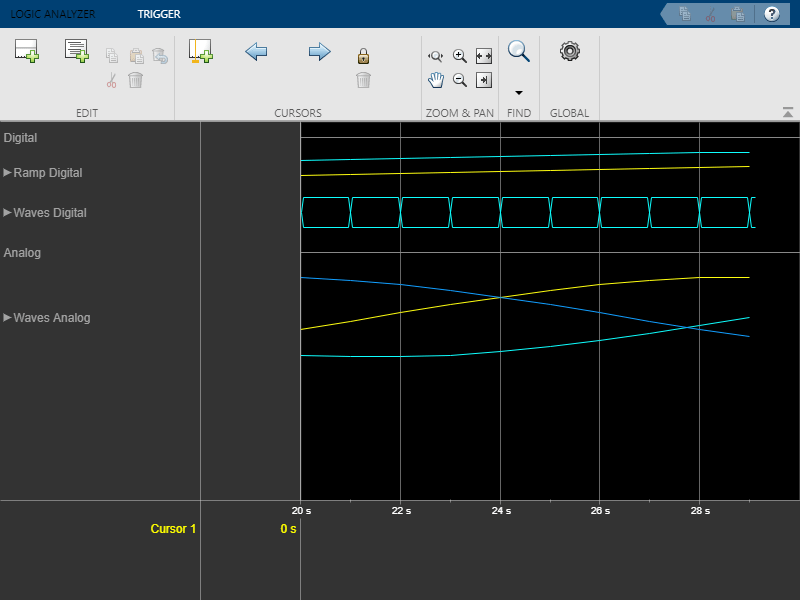Viewport: 800px width, 600px height.
Task: Jump to the next transition arrow
Action: pyautogui.click(x=319, y=52)
